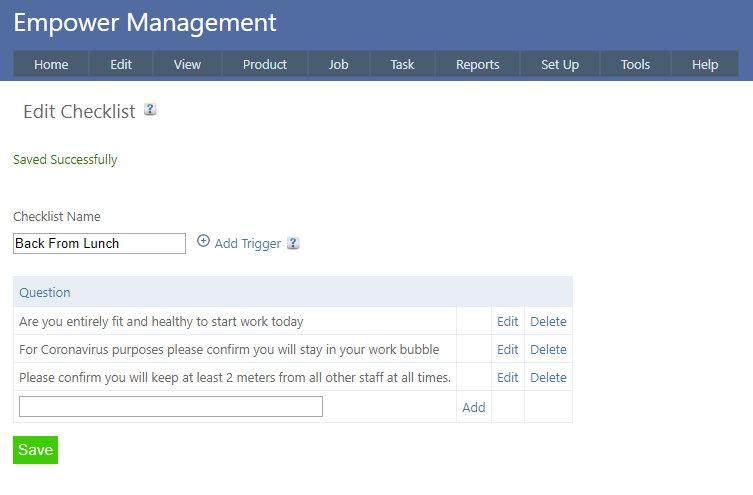Delete the Coronavirus work bubble question
The width and height of the screenshot is (753, 495).
click(548, 349)
